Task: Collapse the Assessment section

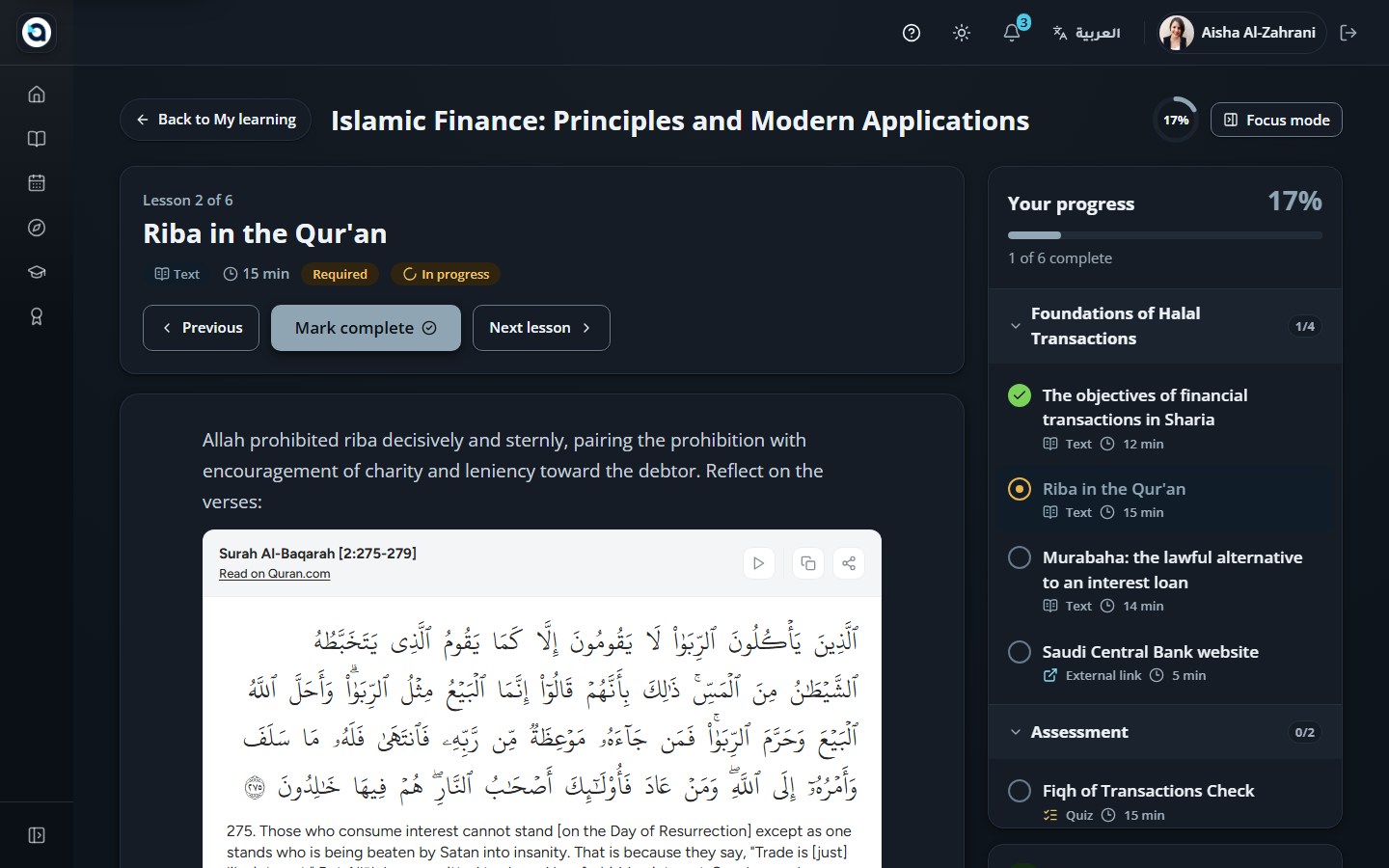Action: (x=1165, y=732)
